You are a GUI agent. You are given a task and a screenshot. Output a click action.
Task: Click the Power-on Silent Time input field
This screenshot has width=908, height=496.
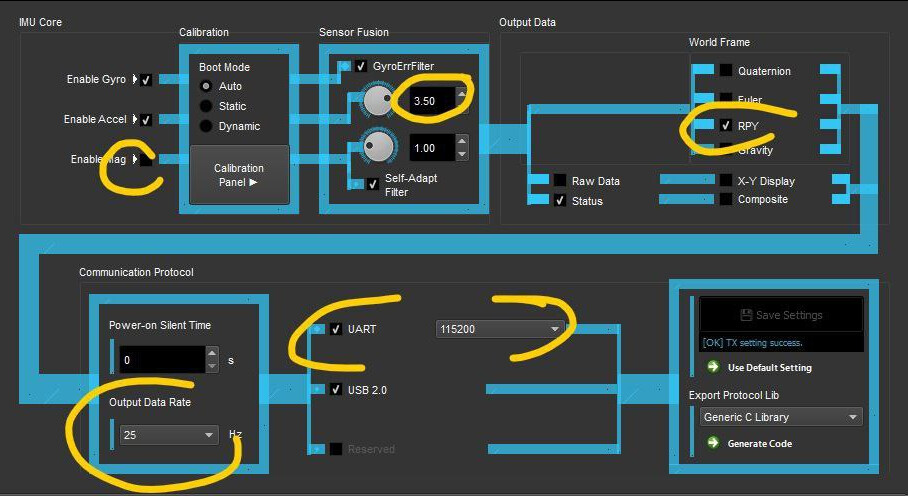point(161,359)
